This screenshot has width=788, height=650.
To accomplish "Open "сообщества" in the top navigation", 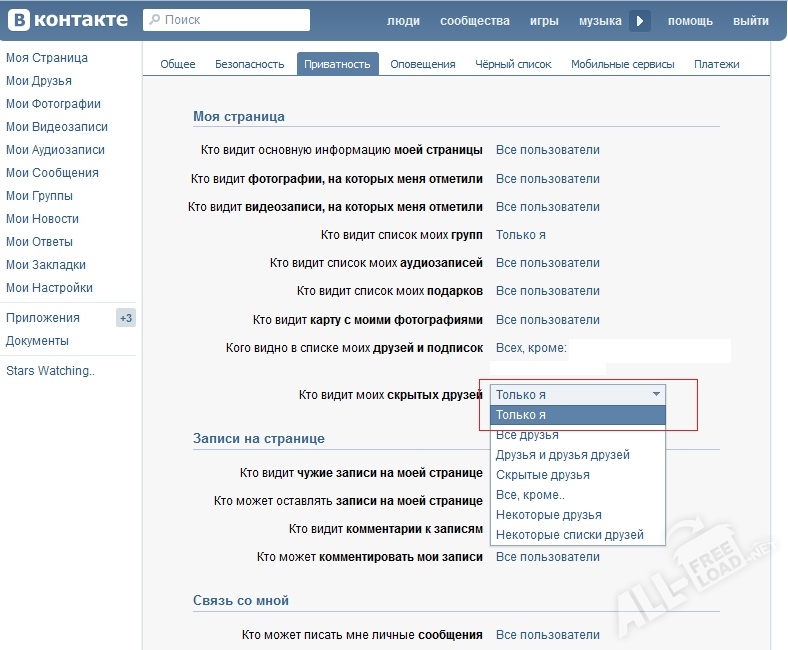I will 474,21.
